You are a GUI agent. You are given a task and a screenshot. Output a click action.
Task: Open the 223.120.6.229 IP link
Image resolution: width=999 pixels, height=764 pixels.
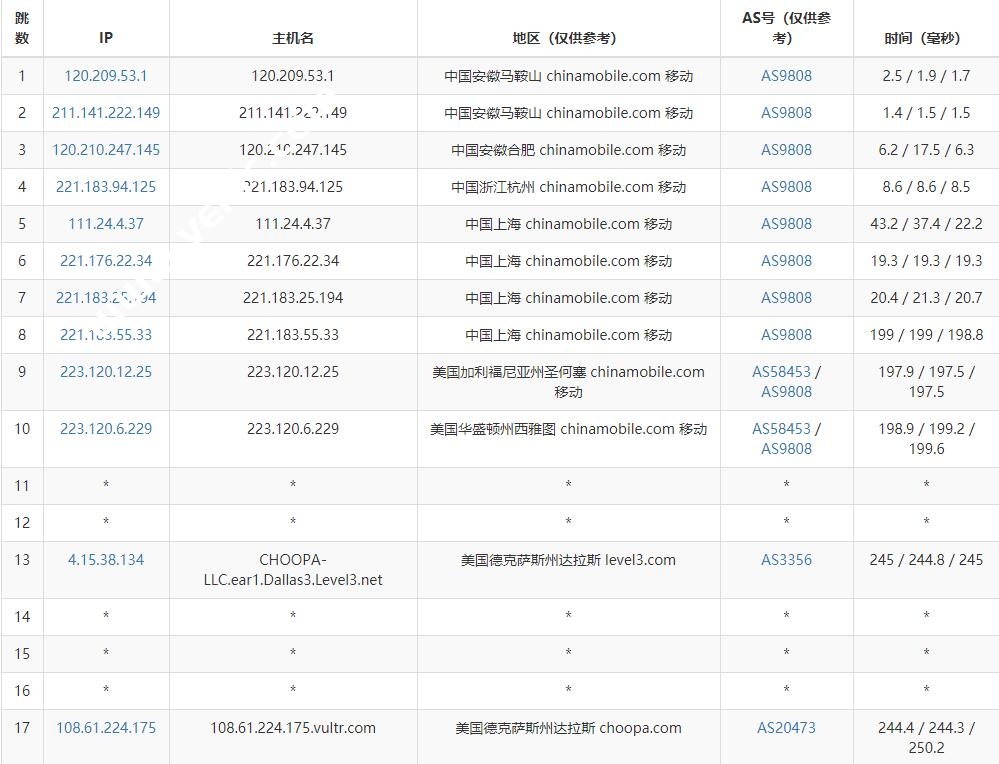[106, 429]
